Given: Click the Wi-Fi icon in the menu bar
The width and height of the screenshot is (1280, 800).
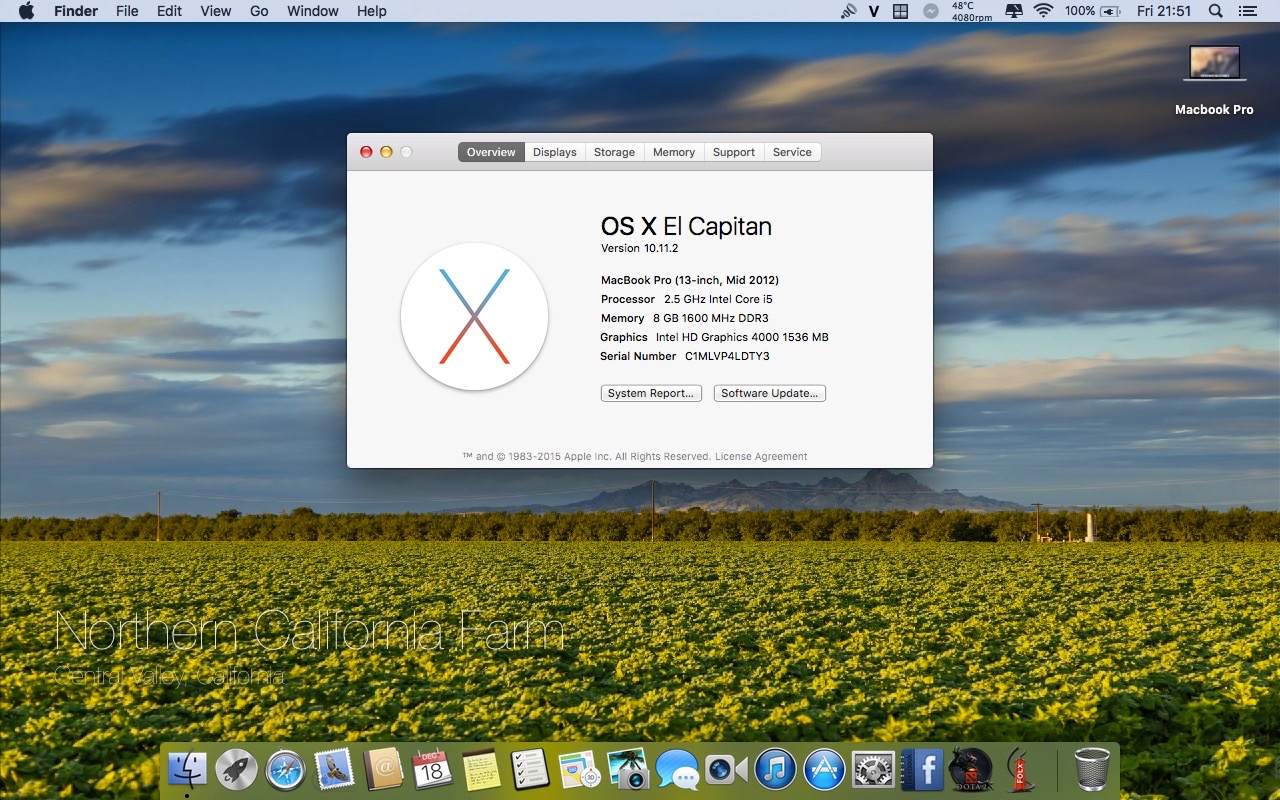Looking at the screenshot, I should [x=1045, y=11].
